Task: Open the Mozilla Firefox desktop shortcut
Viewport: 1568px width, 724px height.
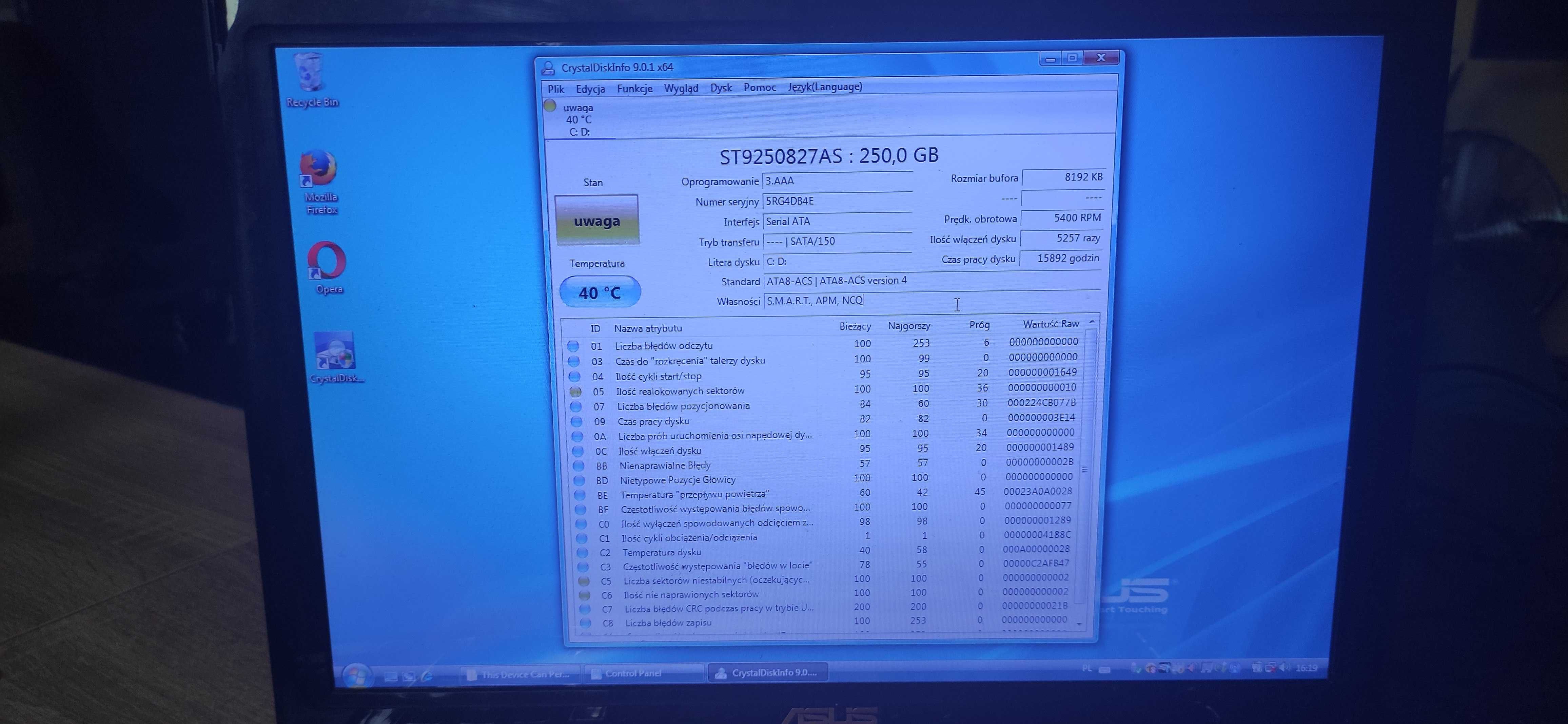Action: [320, 182]
